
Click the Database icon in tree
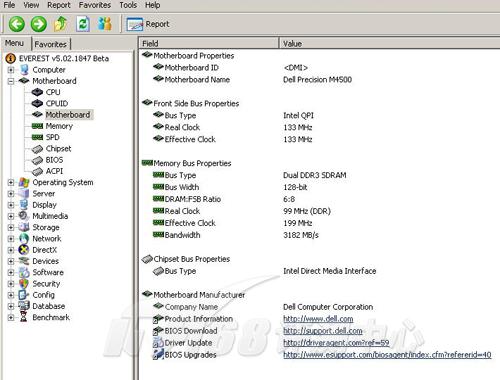24,306
